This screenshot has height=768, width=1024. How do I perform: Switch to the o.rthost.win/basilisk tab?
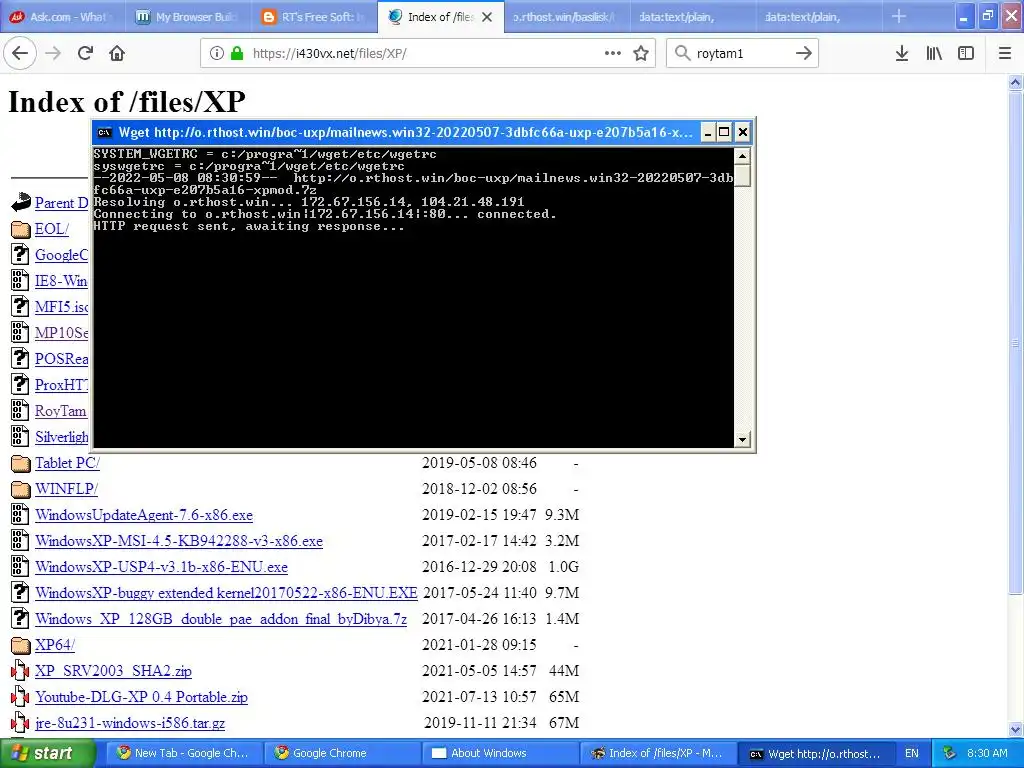tap(567, 17)
